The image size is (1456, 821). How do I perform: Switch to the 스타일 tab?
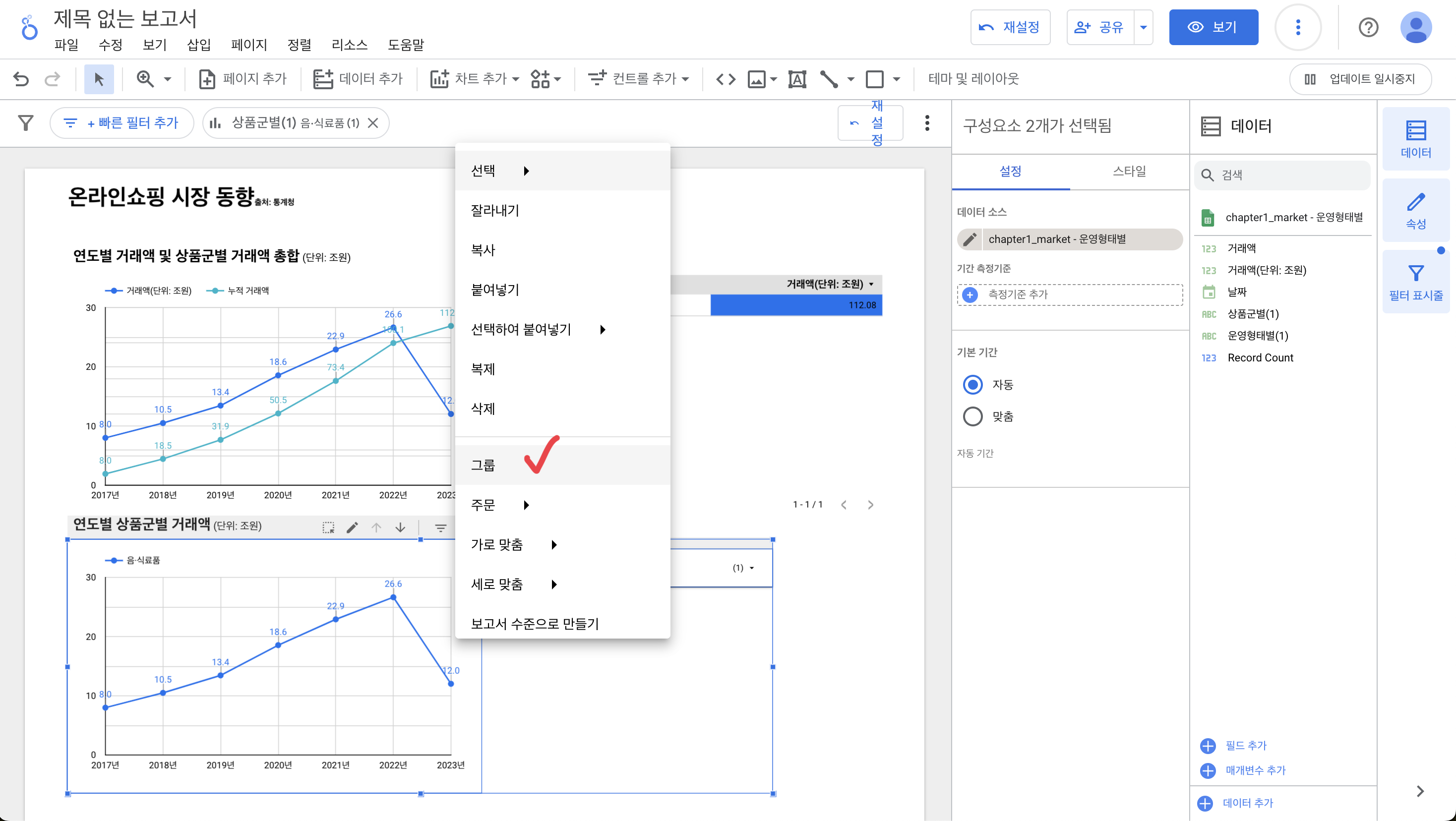1129,171
